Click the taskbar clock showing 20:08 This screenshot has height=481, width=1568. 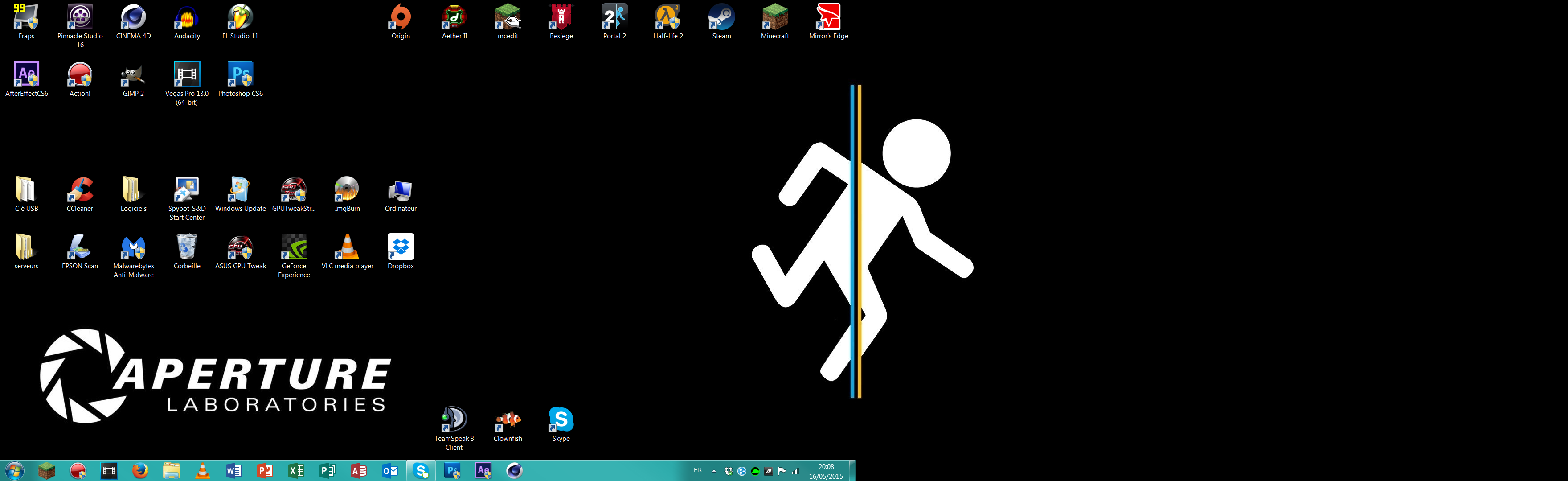[825, 471]
